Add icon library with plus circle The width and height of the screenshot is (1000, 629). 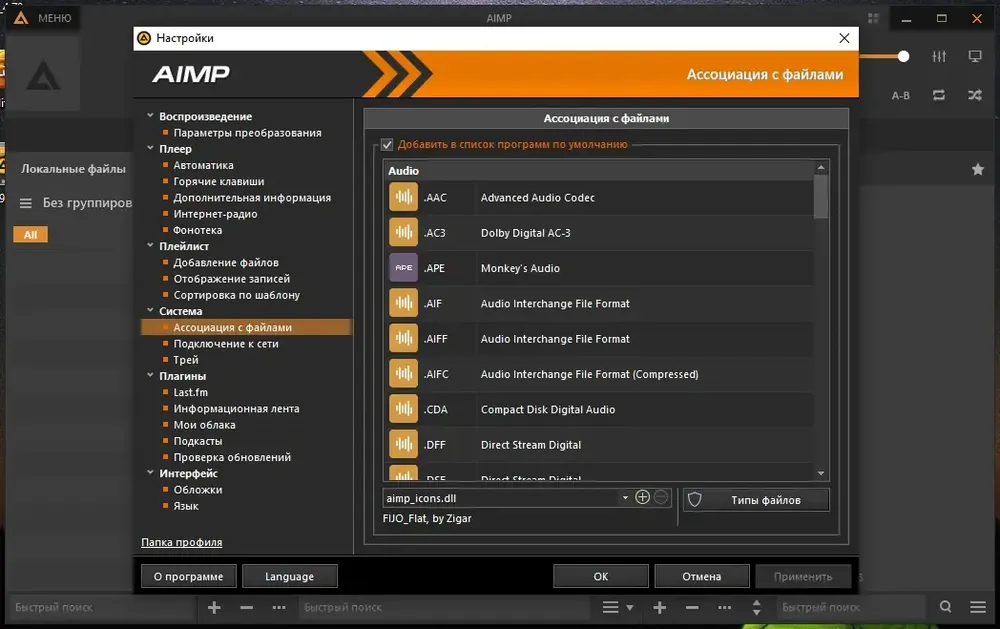642,498
